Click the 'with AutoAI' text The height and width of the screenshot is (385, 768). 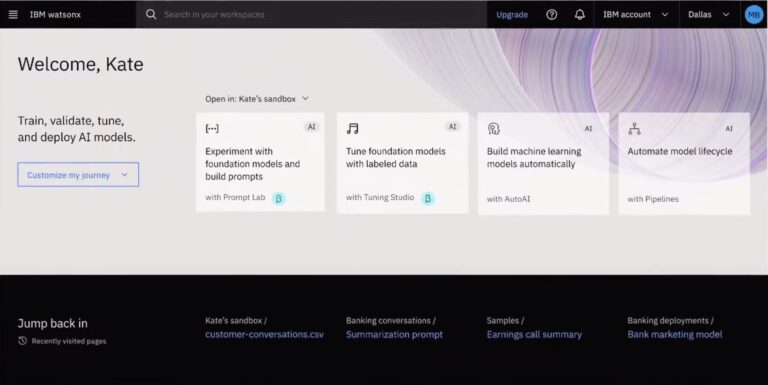508,199
